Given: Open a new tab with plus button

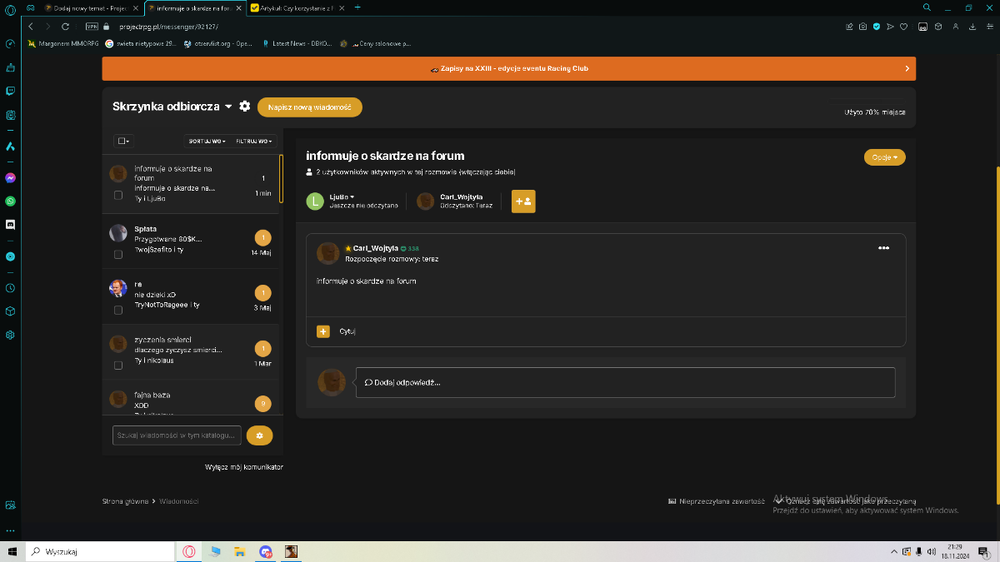Looking at the screenshot, I should [357, 8].
